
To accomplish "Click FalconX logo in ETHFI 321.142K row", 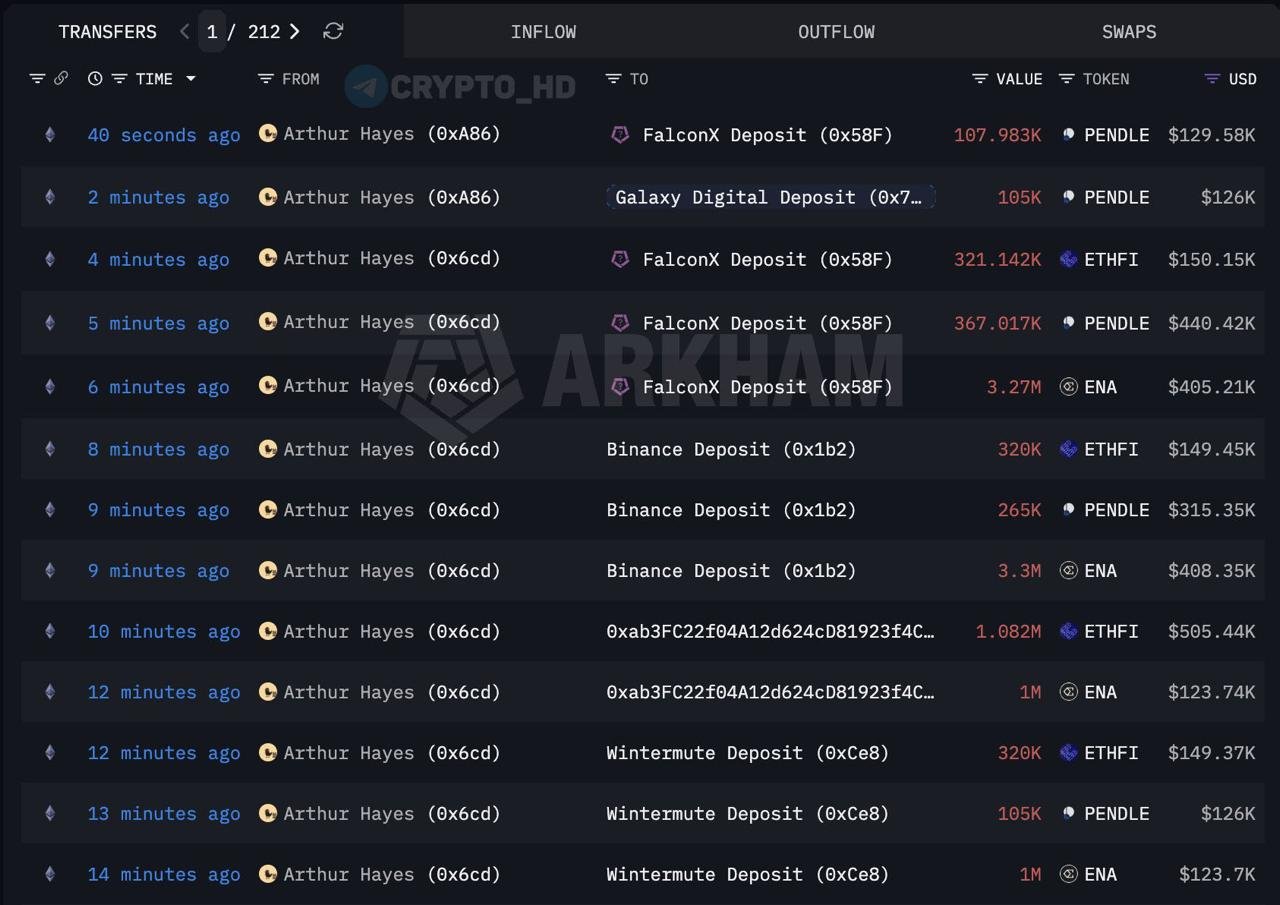I will (x=620, y=259).
